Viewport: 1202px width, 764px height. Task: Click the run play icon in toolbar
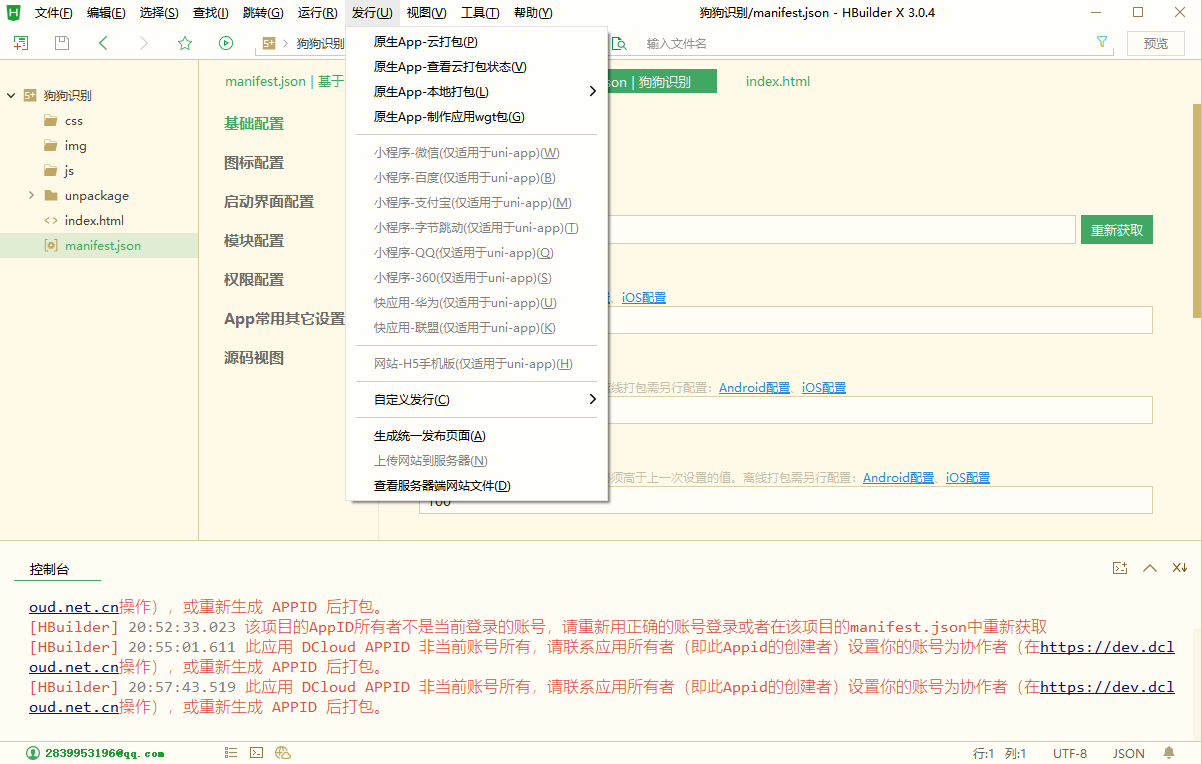point(226,43)
